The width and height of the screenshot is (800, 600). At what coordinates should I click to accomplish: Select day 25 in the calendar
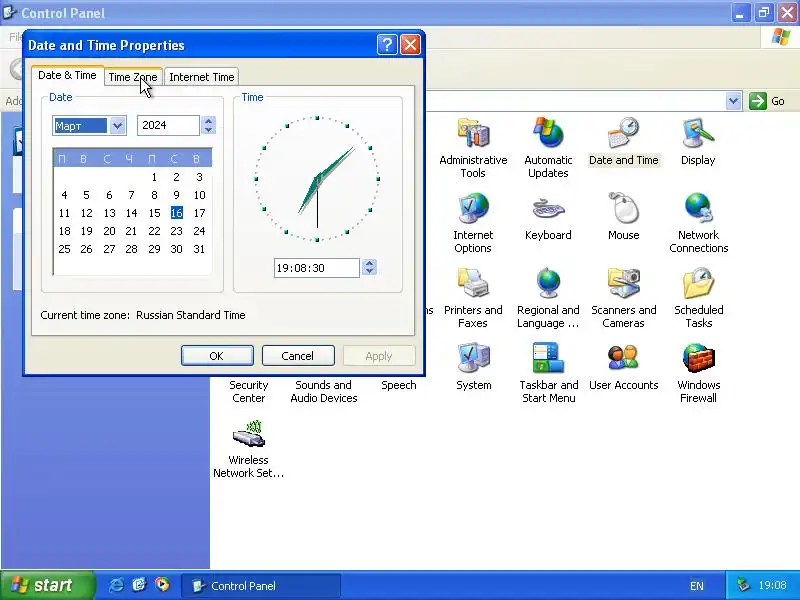tap(64, 249)
